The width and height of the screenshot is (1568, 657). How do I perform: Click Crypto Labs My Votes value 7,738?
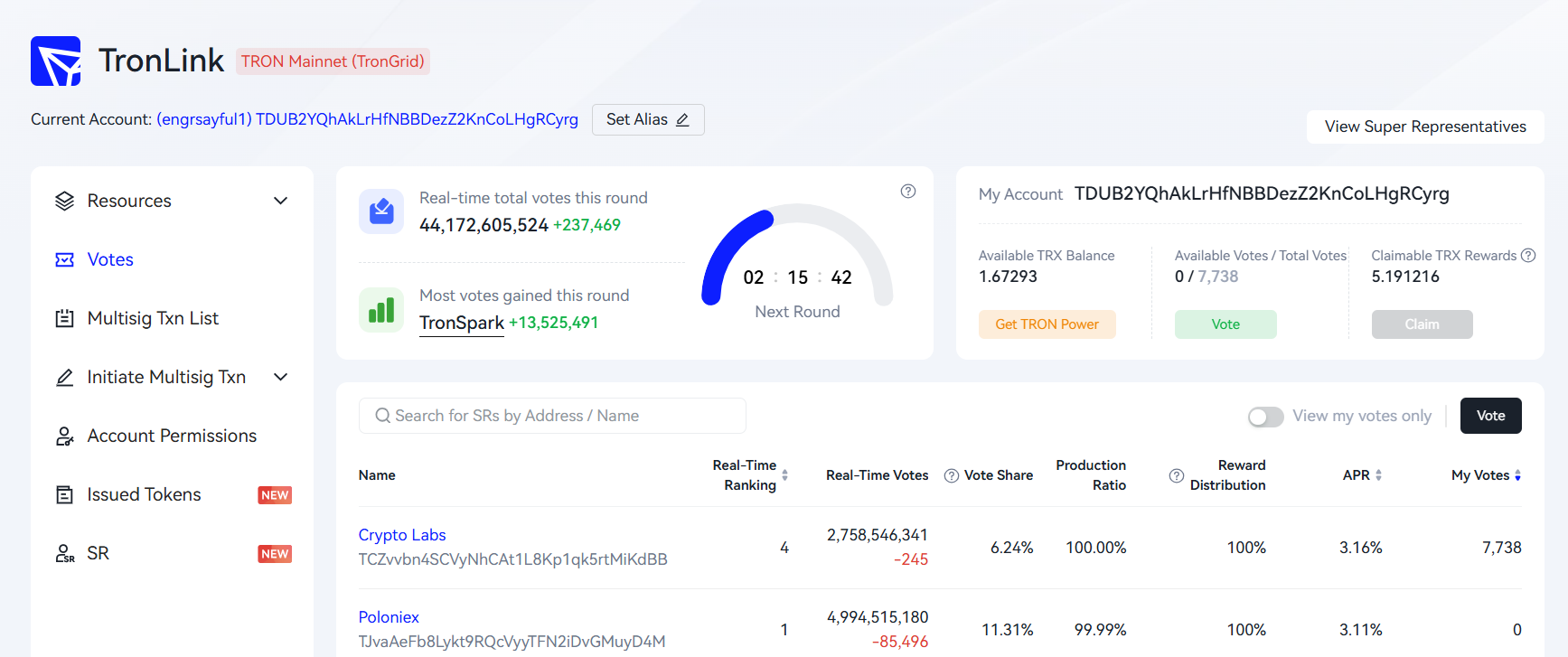tap(1502, 548)
